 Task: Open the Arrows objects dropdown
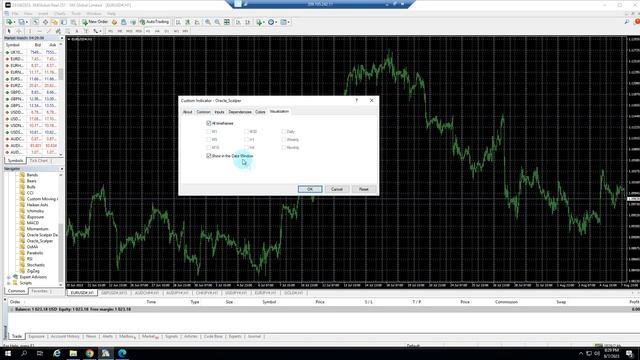click(x=97, y=31)
